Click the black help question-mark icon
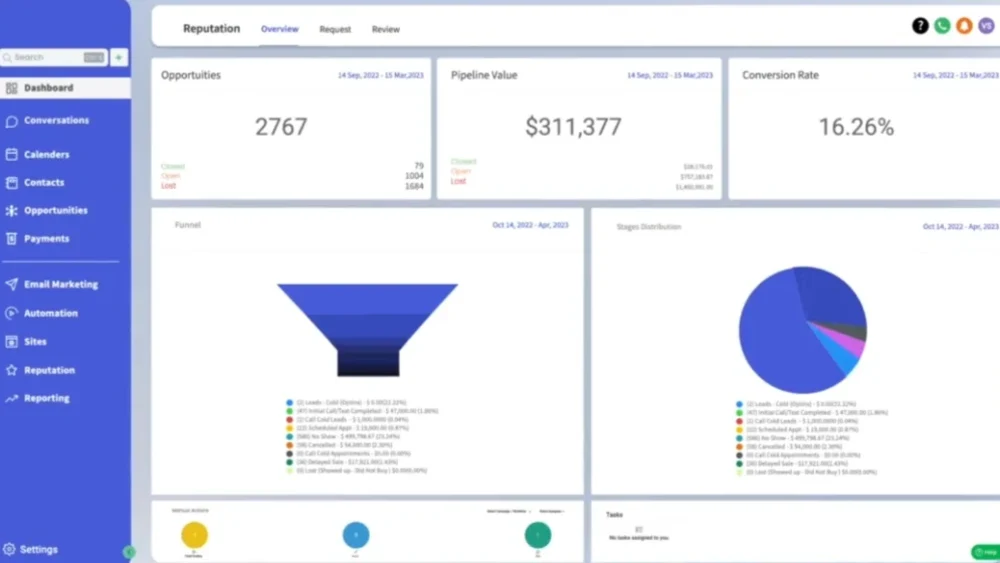The image size is (1000, 563). [920, 26]
